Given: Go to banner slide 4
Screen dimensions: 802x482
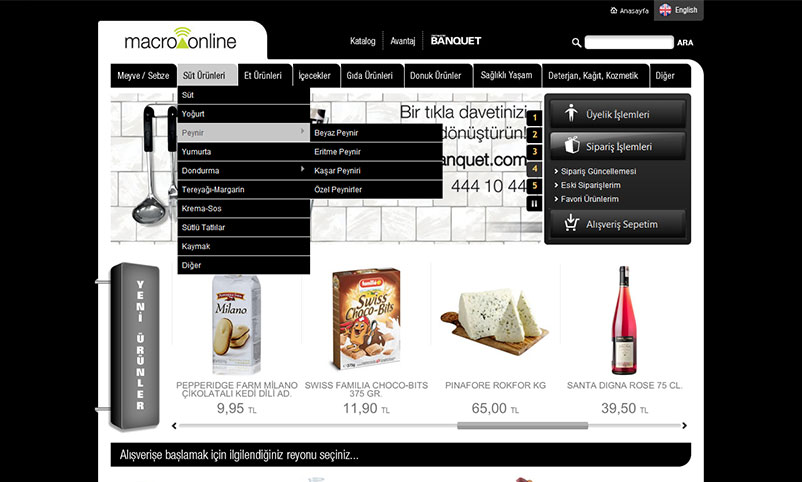Looking at the screenshot, I should 534,168.
